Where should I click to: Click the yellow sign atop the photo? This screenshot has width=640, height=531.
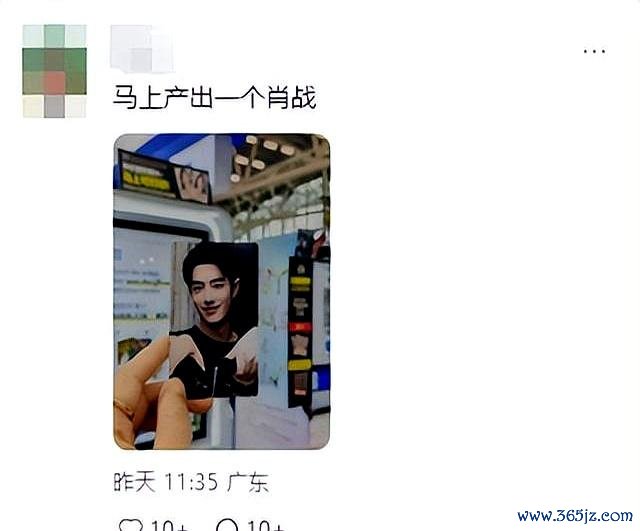[x=146, y=180]
